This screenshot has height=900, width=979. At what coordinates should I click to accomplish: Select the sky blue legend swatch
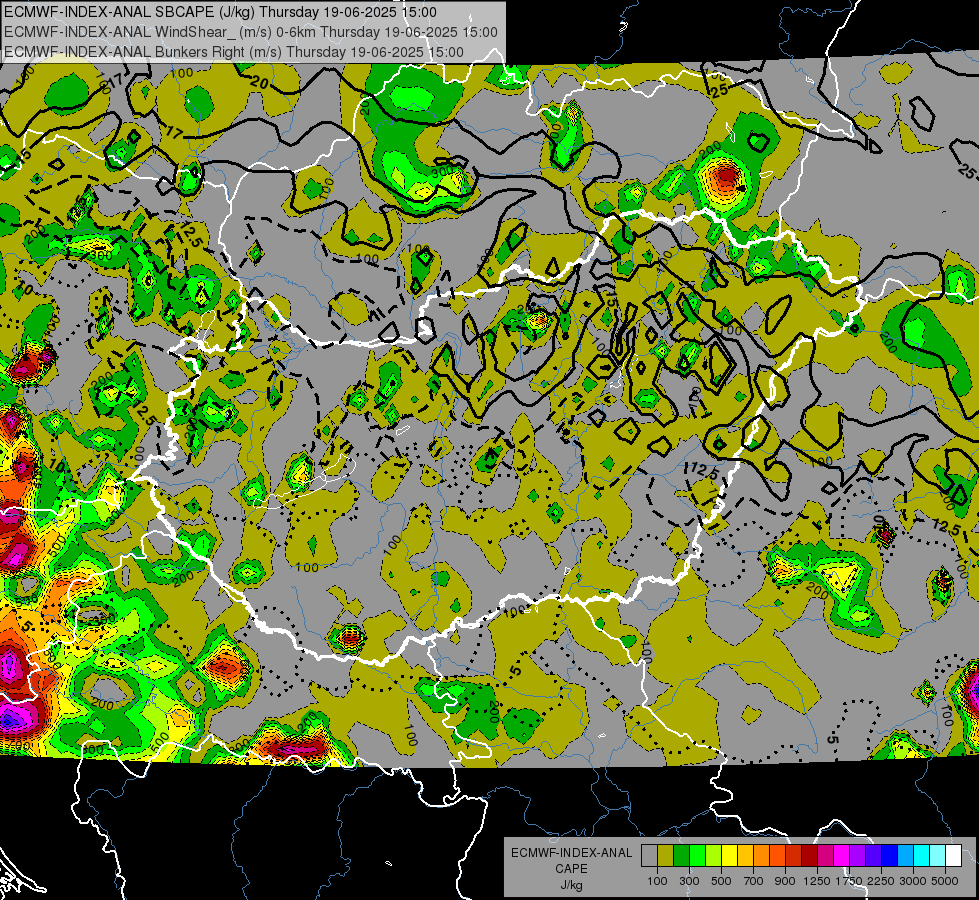point(905,856)
